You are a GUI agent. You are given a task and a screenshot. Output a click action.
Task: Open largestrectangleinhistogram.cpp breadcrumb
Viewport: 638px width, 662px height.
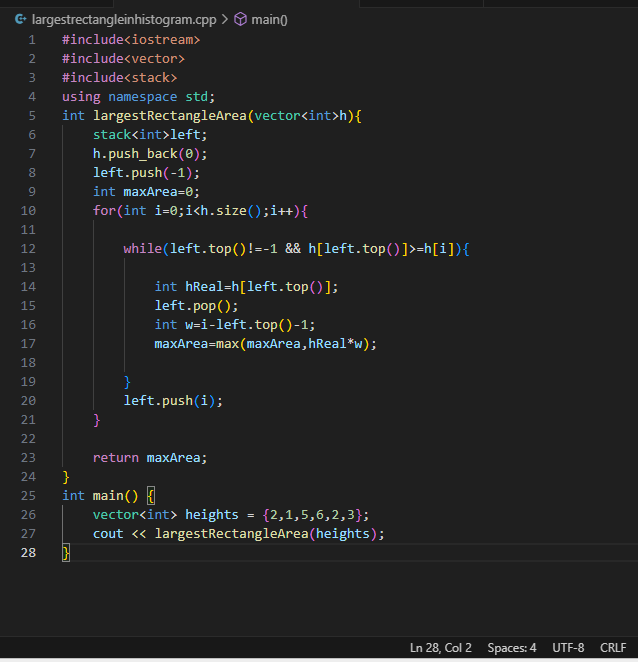pyautogui.click(x=124, y=19)
